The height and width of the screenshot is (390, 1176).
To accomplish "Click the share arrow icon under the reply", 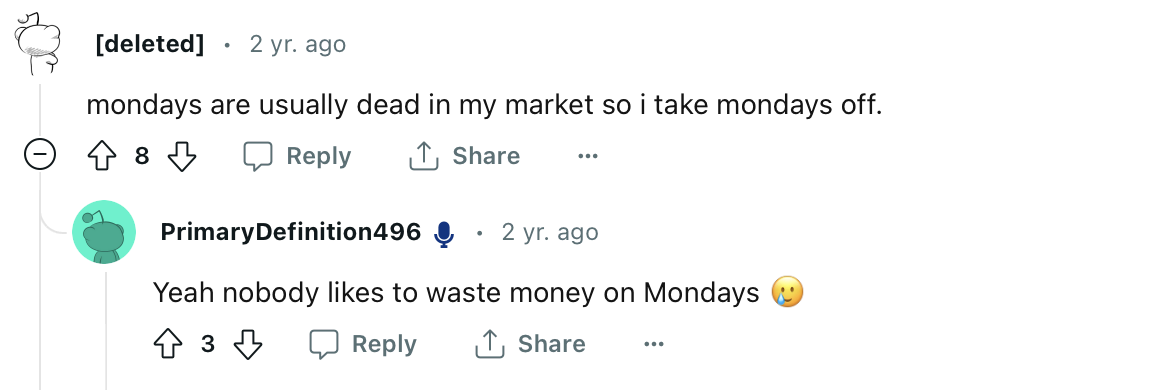I will click(x=488, y=344).
